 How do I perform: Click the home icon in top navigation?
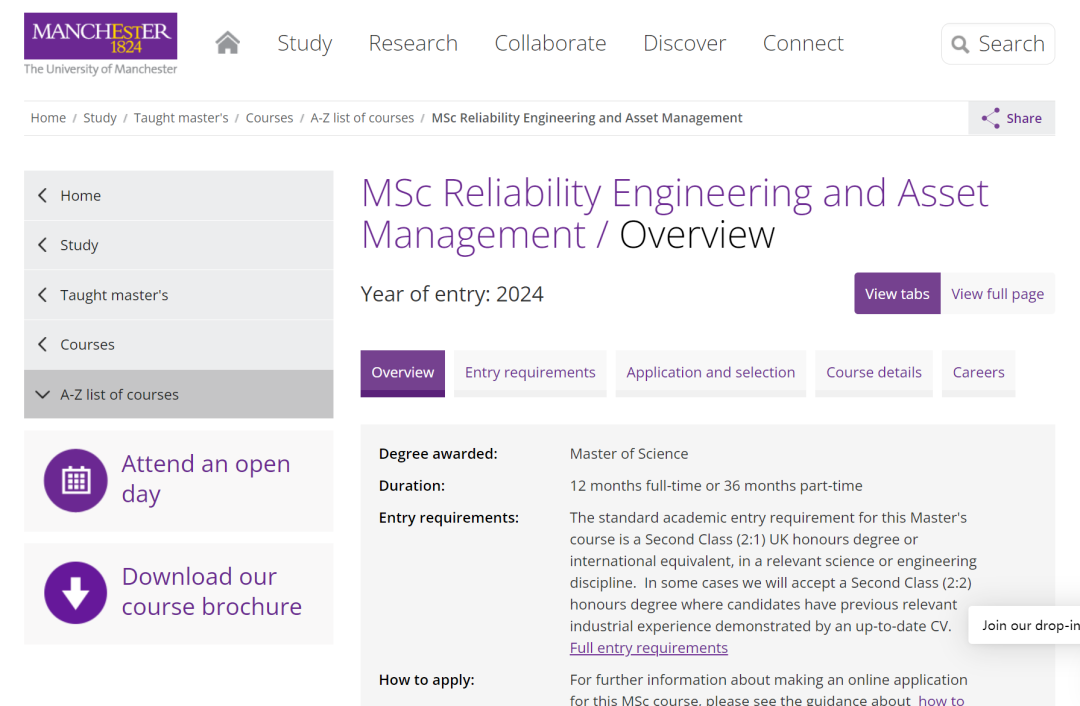pos(227,43)
